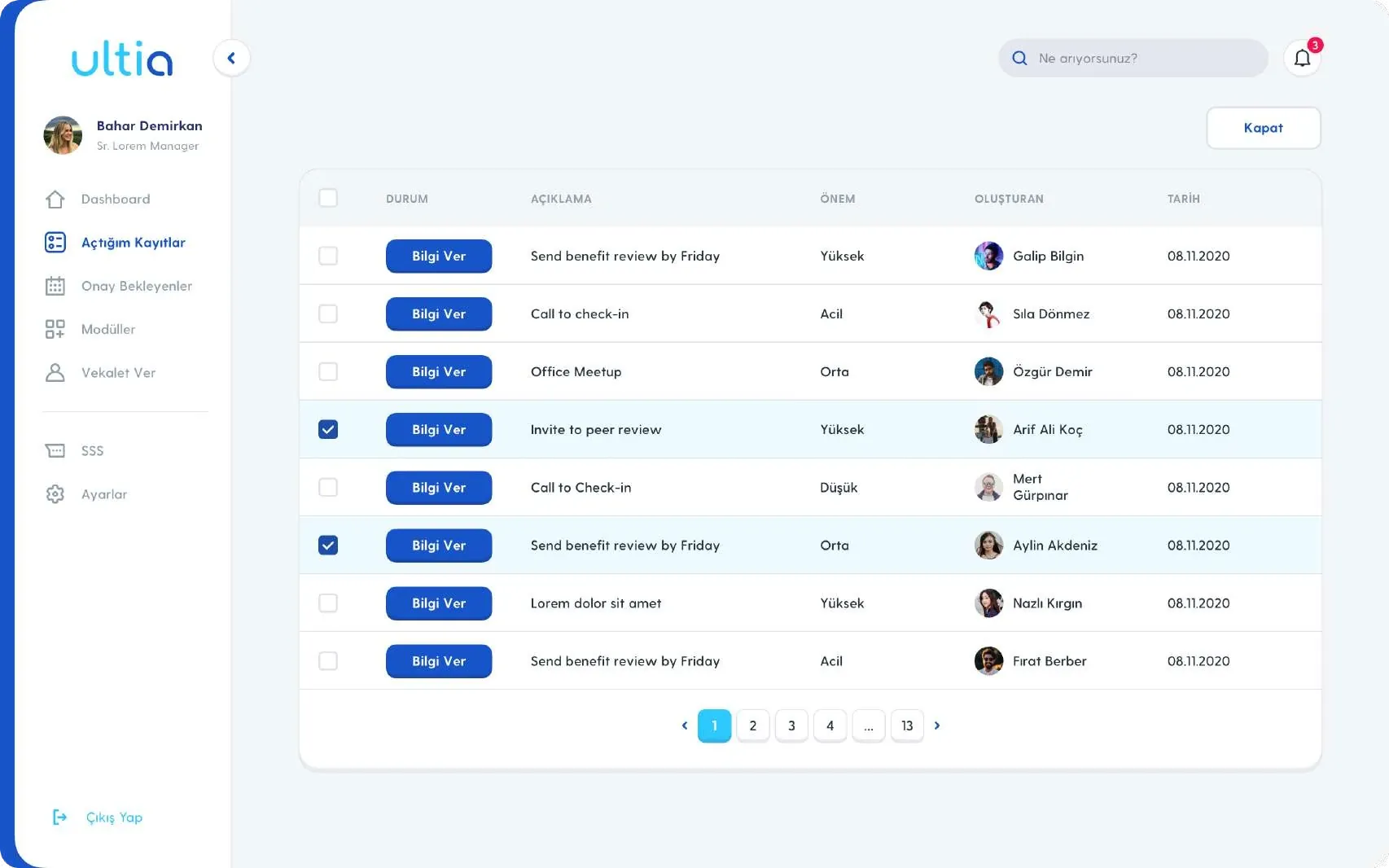The width and height of the screenshot is (1389, 868).
Task: Uncheck the Arif Ali Koç row checkbox
Action: click(328, 429)
